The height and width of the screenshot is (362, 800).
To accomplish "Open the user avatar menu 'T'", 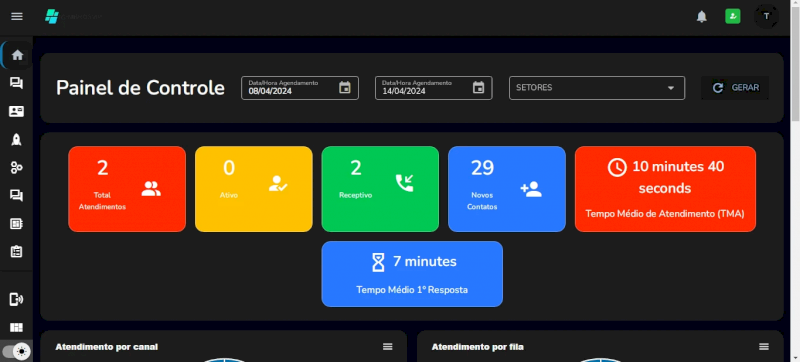I will [766, 16].
